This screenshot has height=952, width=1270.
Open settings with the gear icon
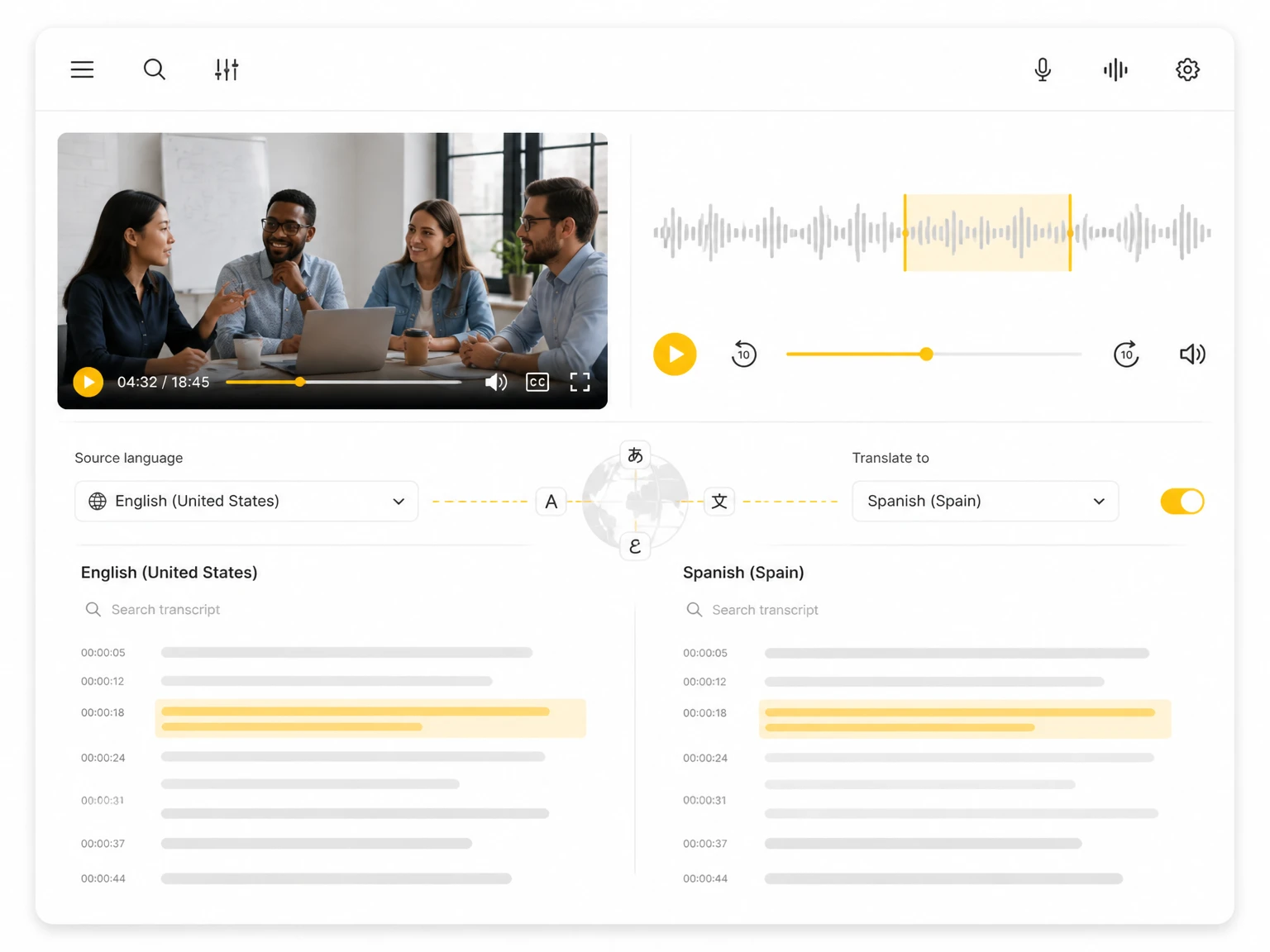coord(1187,69)
